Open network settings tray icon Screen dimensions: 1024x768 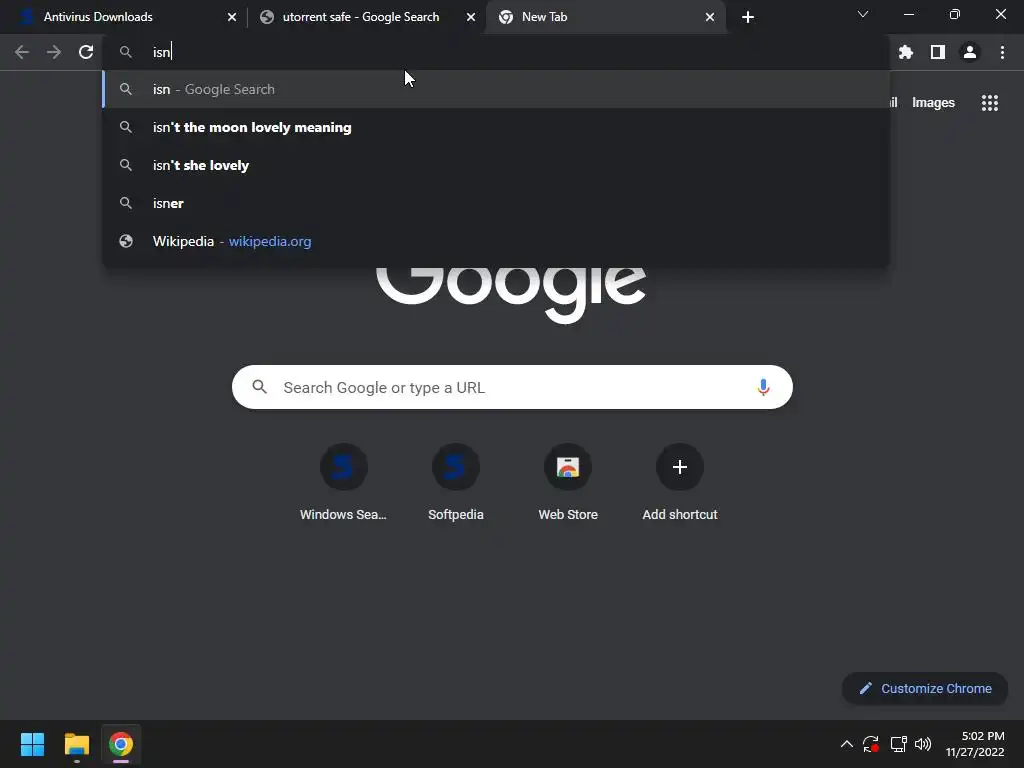coord(898,744)
